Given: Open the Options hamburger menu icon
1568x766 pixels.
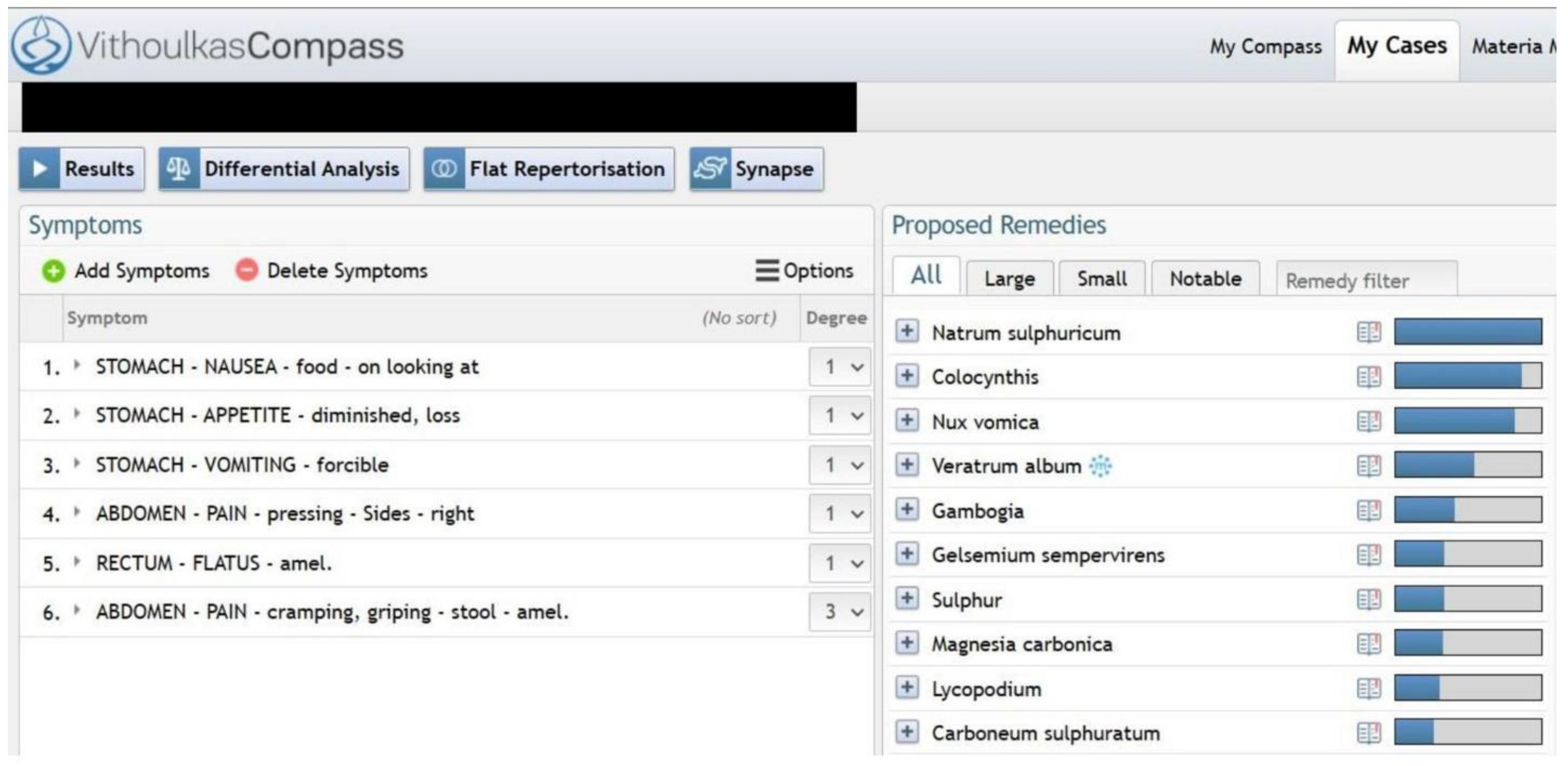Looking at the screenshot, I should (x=767, y=271).
